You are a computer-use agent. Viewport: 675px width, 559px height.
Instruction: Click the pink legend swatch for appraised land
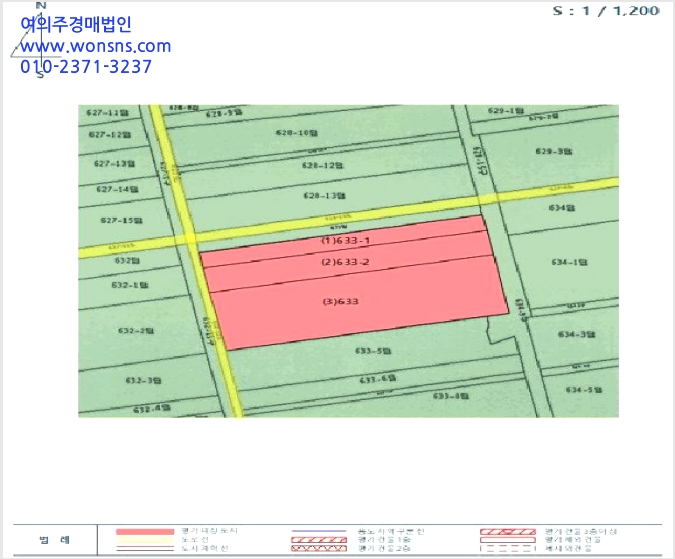[145, 531]
